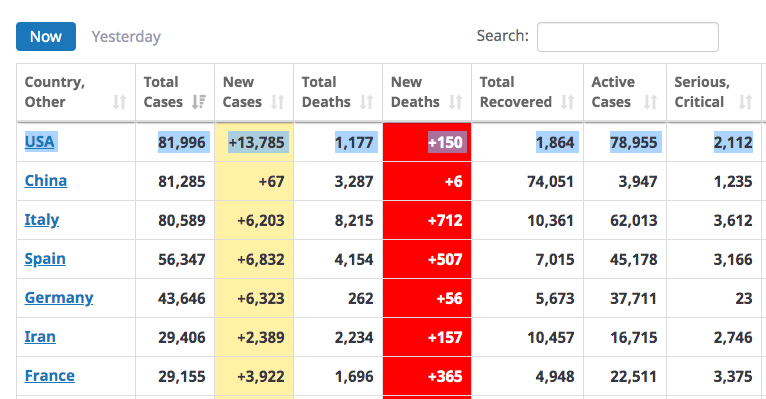Focus the Search input box
Image resolution: width=766 pixels, height=399 pixels.
[x=628, y=37]
